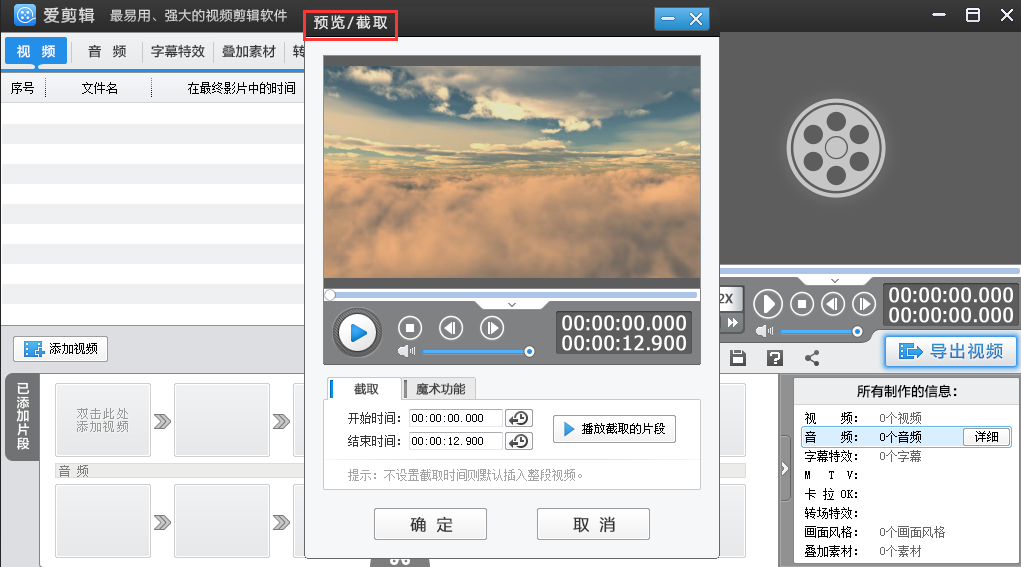Grab current time for 结束时间
This screenshot has height=567, width=1021.
(x=519, y=441)
